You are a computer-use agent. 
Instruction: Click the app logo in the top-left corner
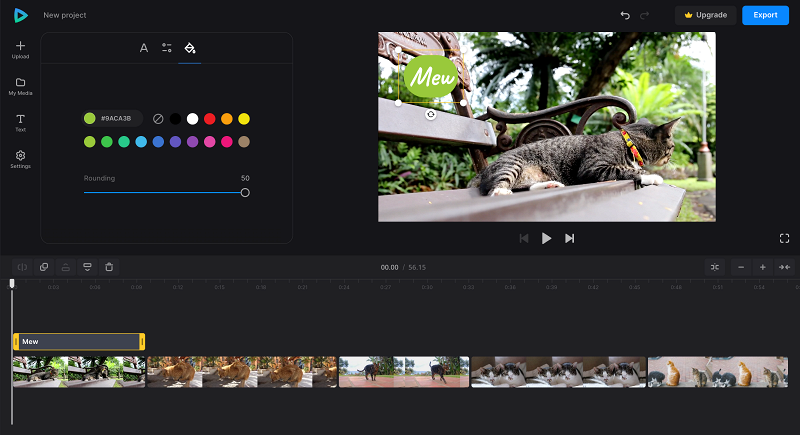pos(20,15)
